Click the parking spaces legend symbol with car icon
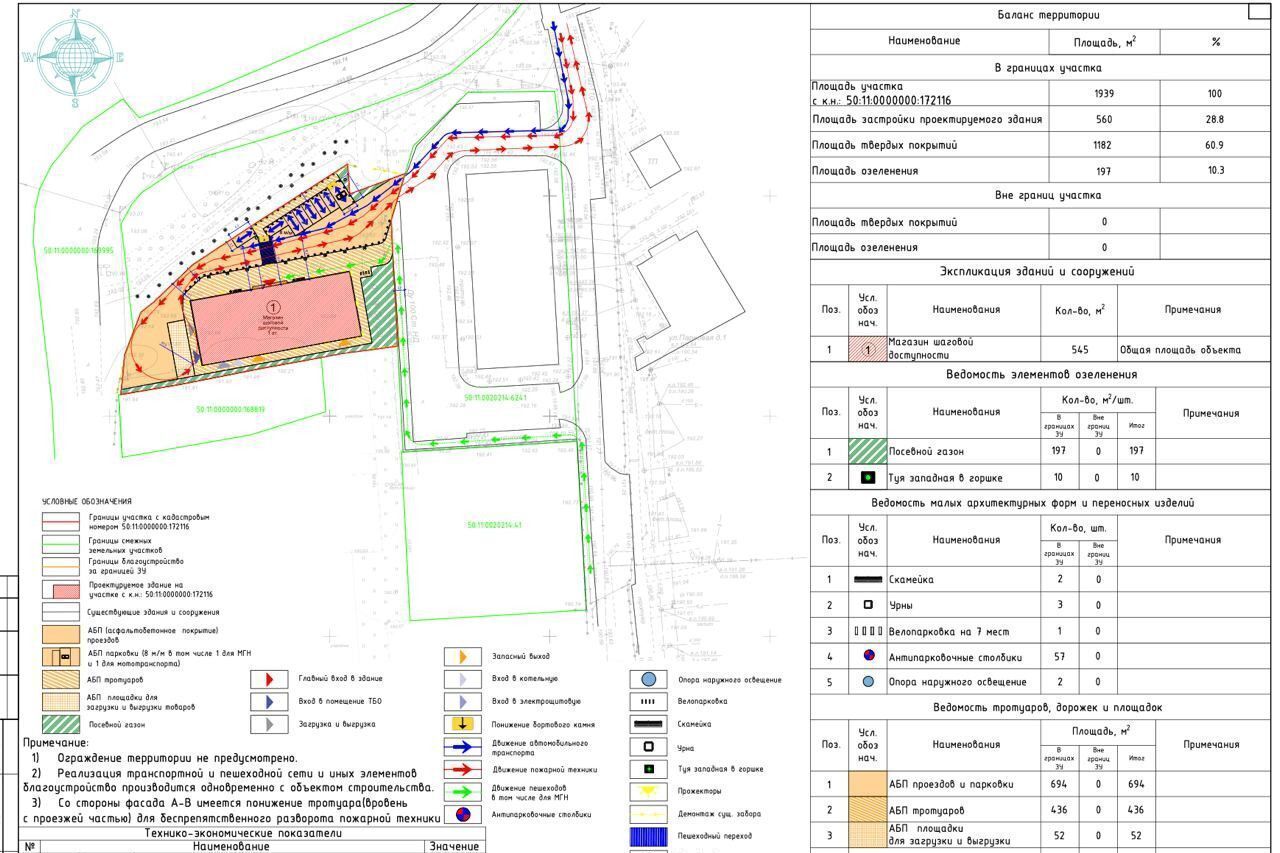1280x853 pixels. point(60,657)
